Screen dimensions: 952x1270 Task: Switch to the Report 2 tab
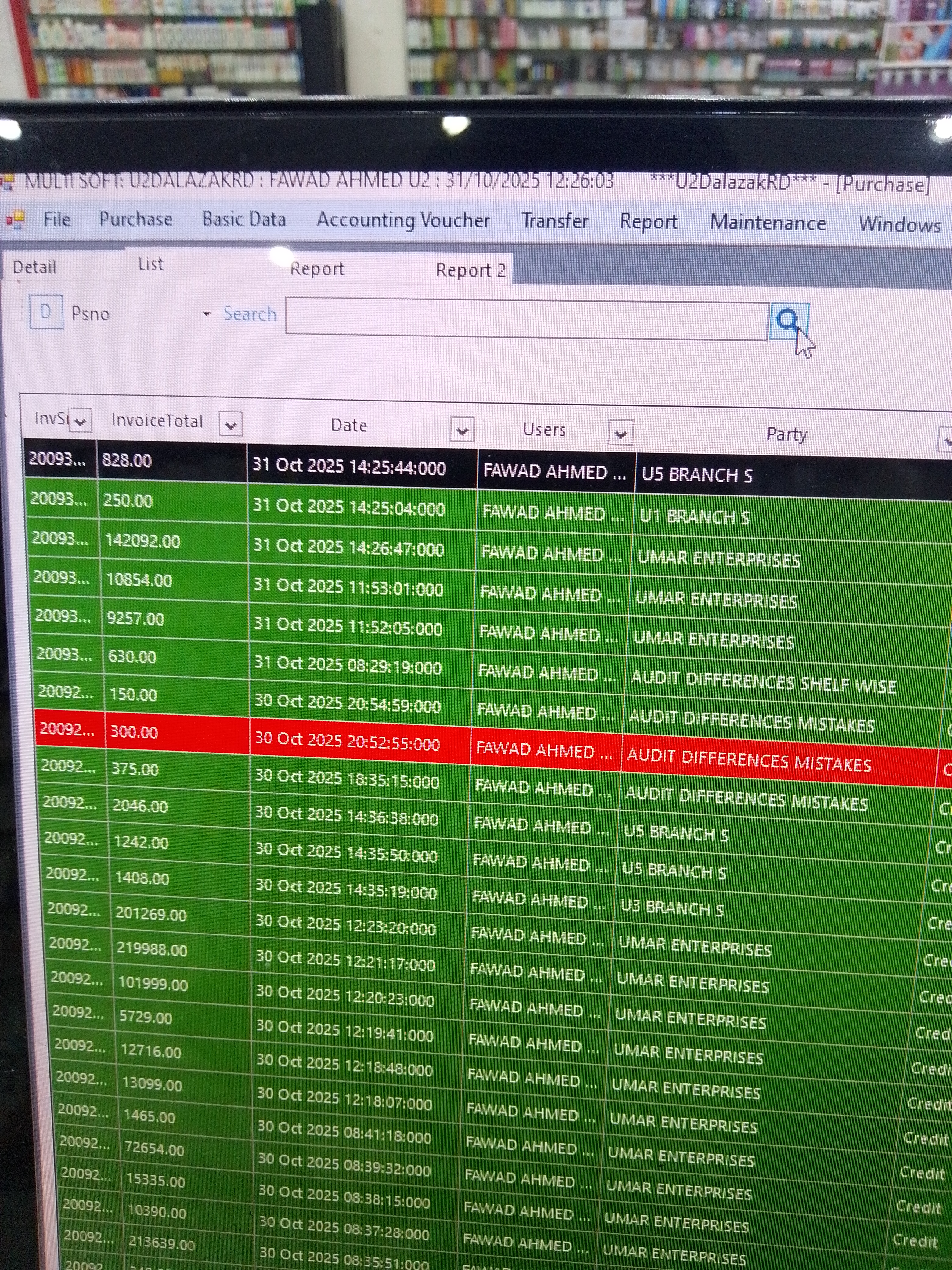pyautogui.click(x=470, y=270)
